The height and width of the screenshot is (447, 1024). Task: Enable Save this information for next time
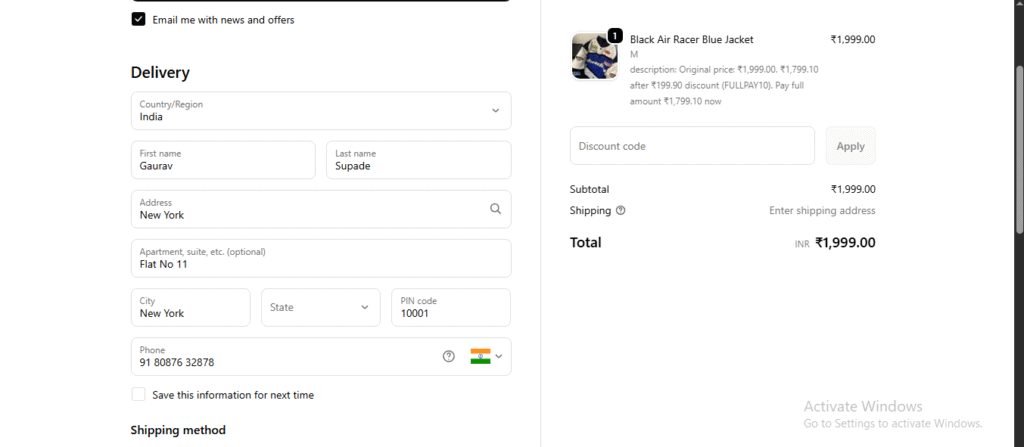point(139,395)
